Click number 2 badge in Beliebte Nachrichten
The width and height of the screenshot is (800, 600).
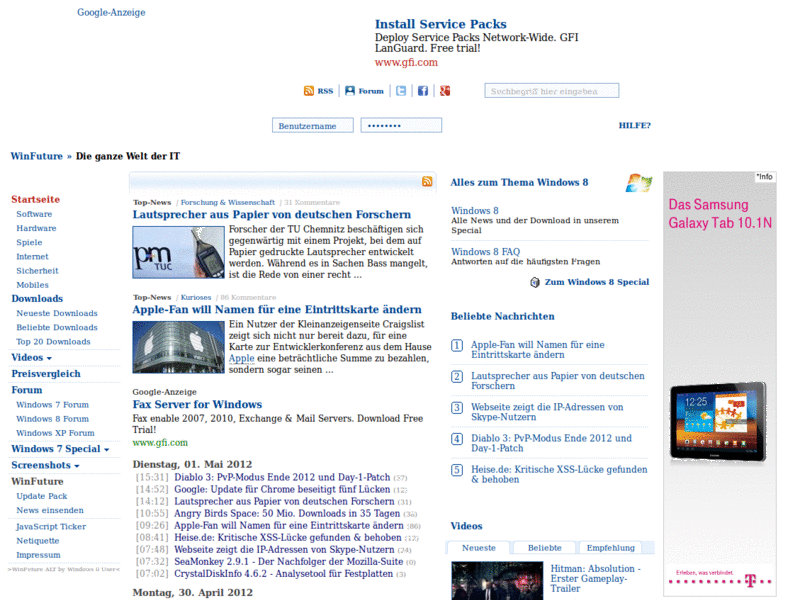pyautogui.click(x=457, y=377)
